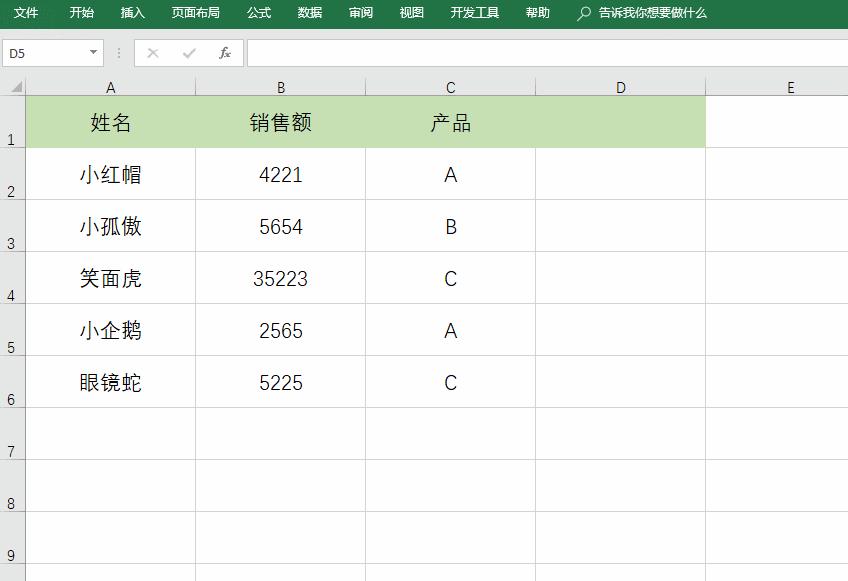Open the 文件 menu
Image resolution: width=848 pixels, height=581 pixels.
[x=25, y=13]
